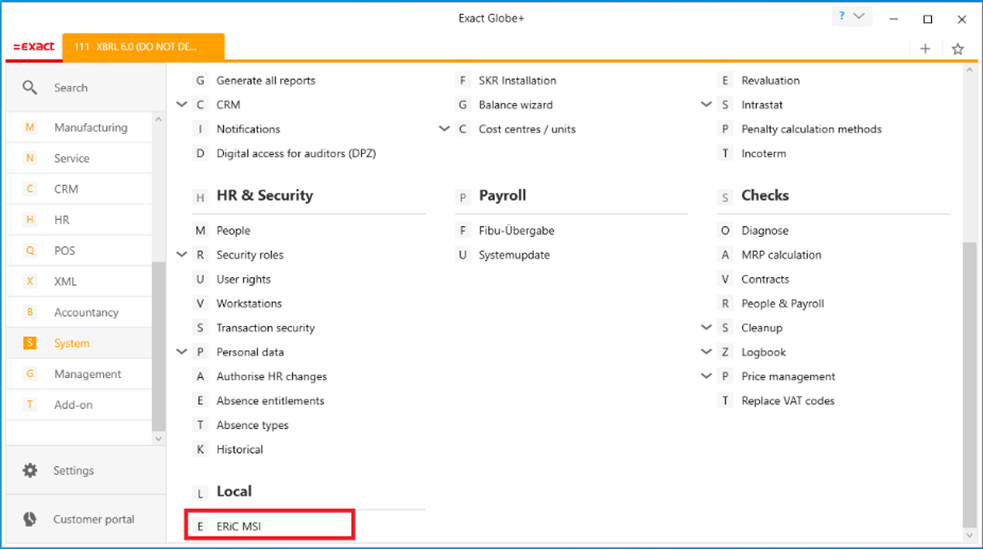This screenshot has width=983, height=549.
Task: Click the Customer portal icon
Action: pyautogui.click(x=30, y=519)
